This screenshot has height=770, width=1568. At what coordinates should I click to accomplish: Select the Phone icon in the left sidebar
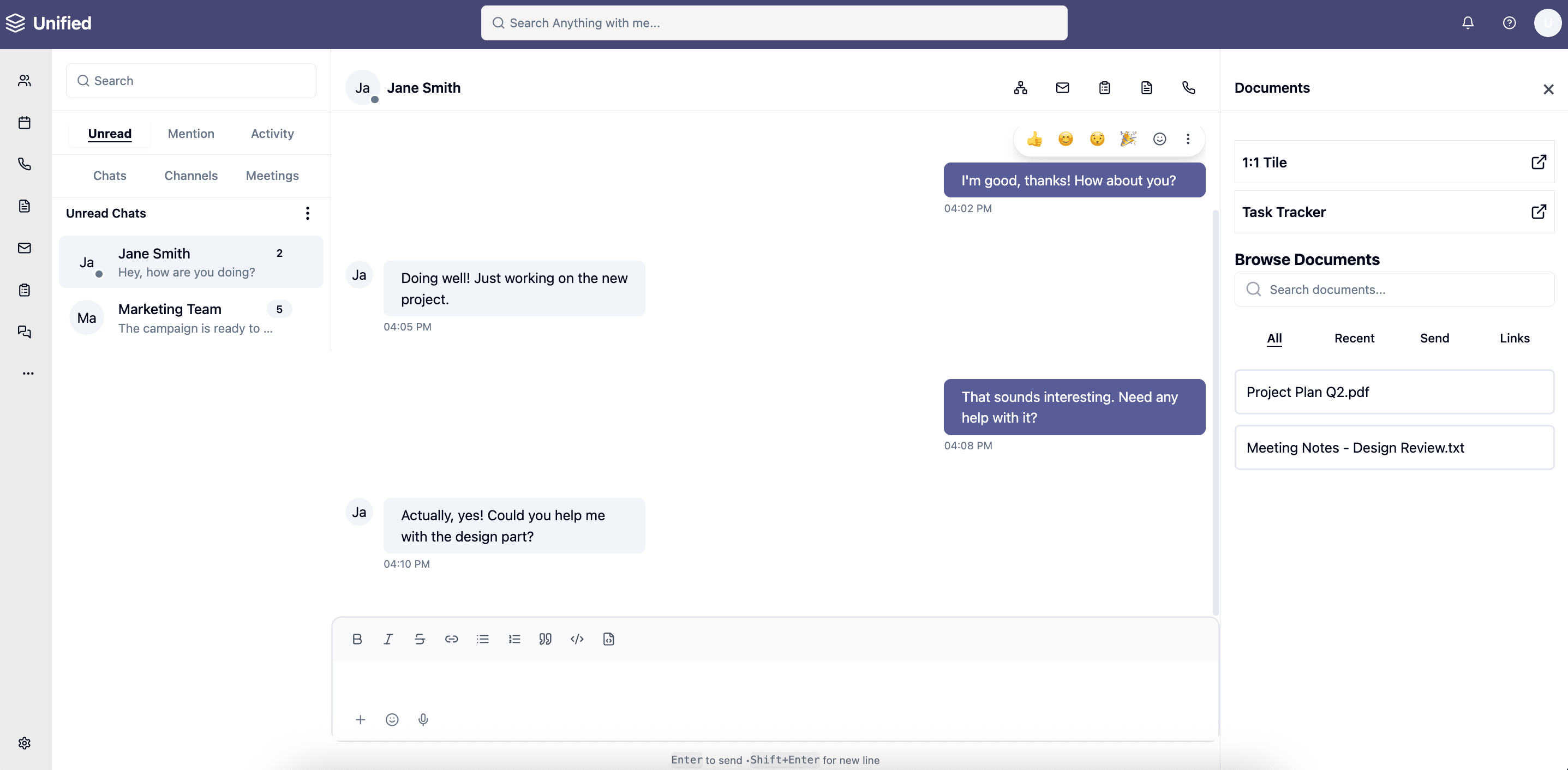(24, 164)
